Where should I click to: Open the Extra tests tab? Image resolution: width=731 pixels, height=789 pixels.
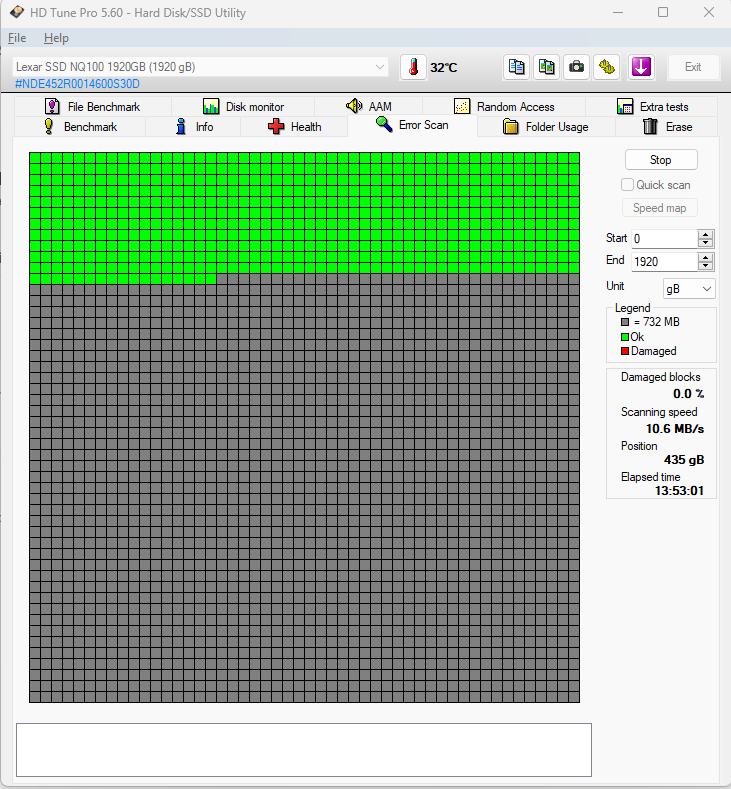coord(652,107)
